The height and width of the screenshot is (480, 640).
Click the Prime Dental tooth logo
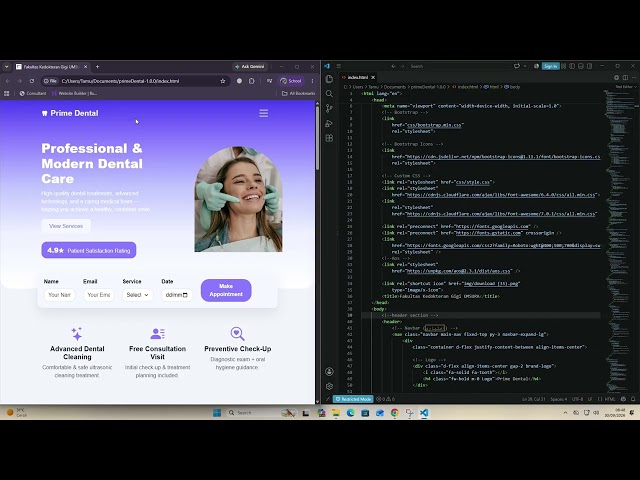tap(44, 113)
